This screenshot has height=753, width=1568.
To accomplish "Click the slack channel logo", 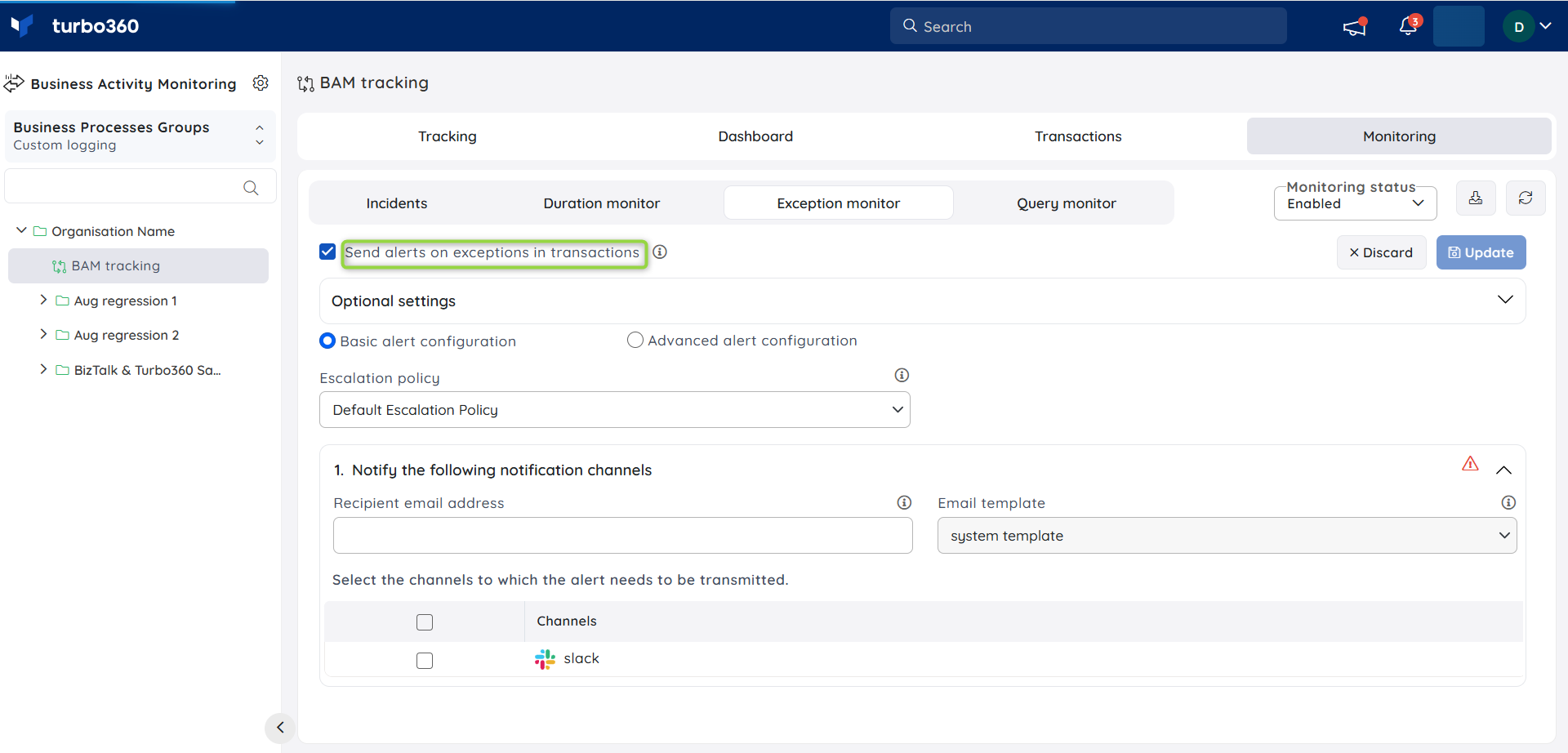I will pyautogui.click(x=545, y=659).
